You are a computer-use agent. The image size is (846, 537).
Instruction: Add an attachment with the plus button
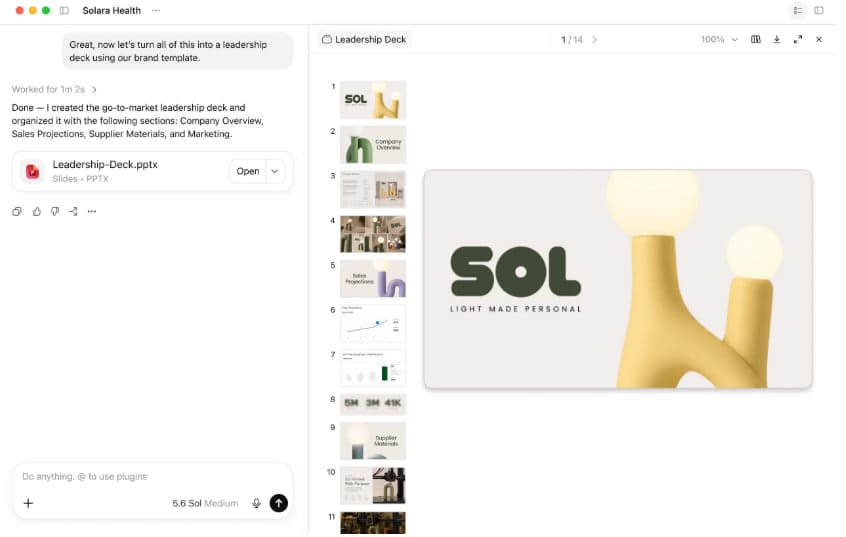29,506
